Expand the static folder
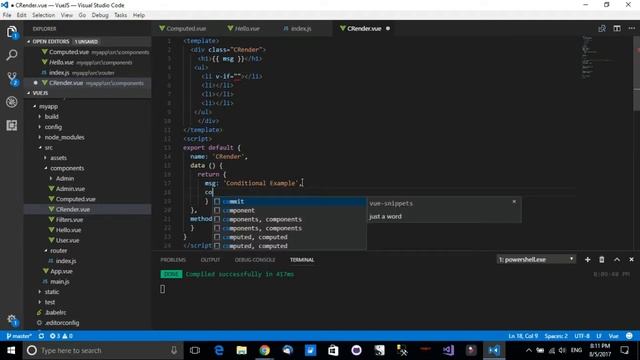This screenshot has width=640, height=360. (51, 292)
